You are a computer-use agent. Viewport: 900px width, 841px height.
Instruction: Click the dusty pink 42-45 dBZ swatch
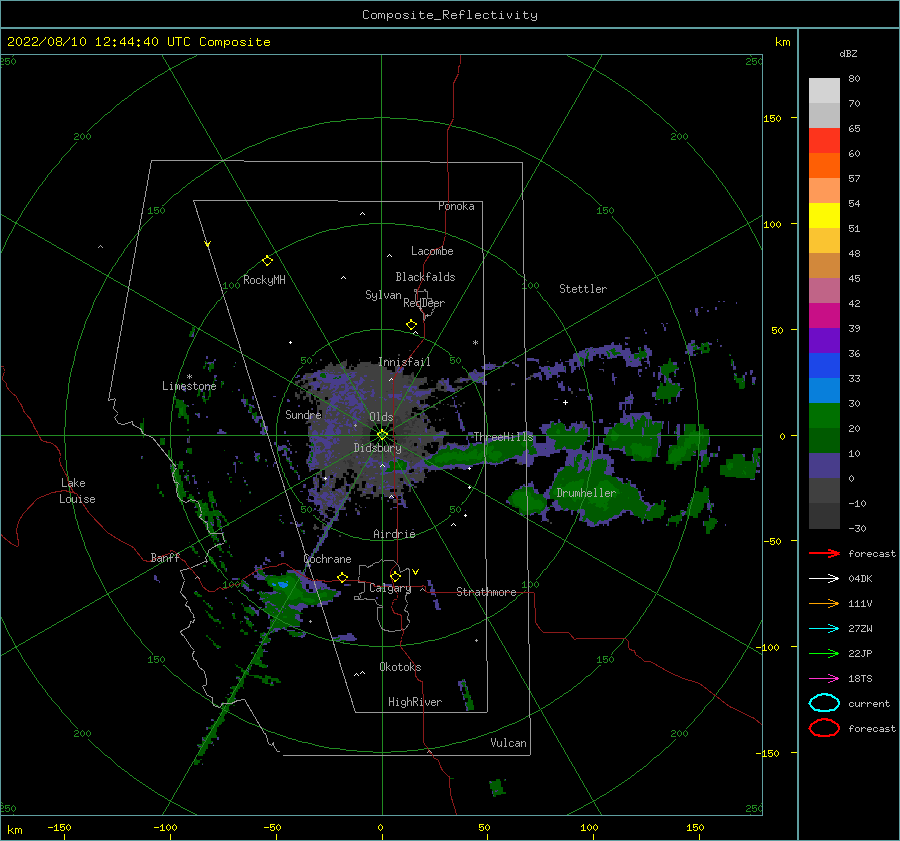(824, 291)
